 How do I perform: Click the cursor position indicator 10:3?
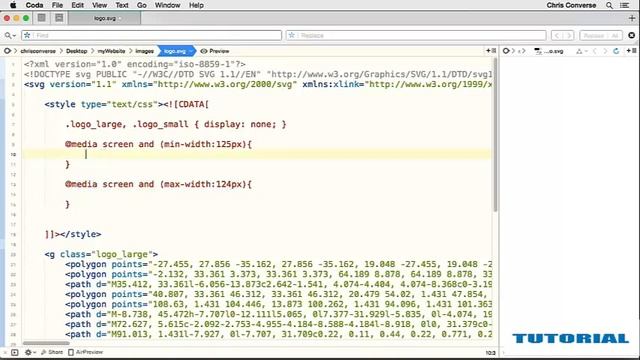point(490,353)
